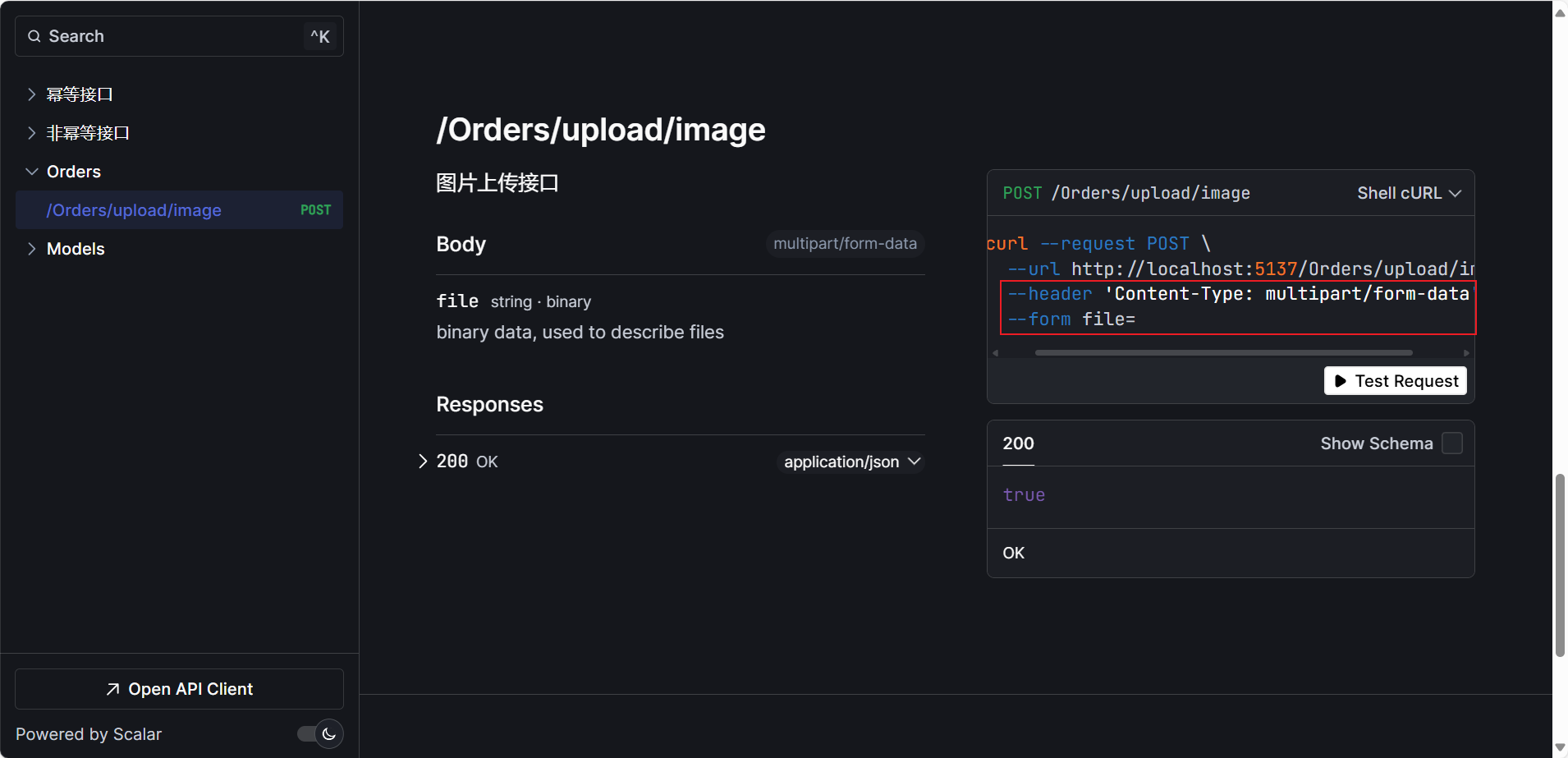
Task: Click the scroll down arrow of page scrollbar
Action: point(1560,747)
